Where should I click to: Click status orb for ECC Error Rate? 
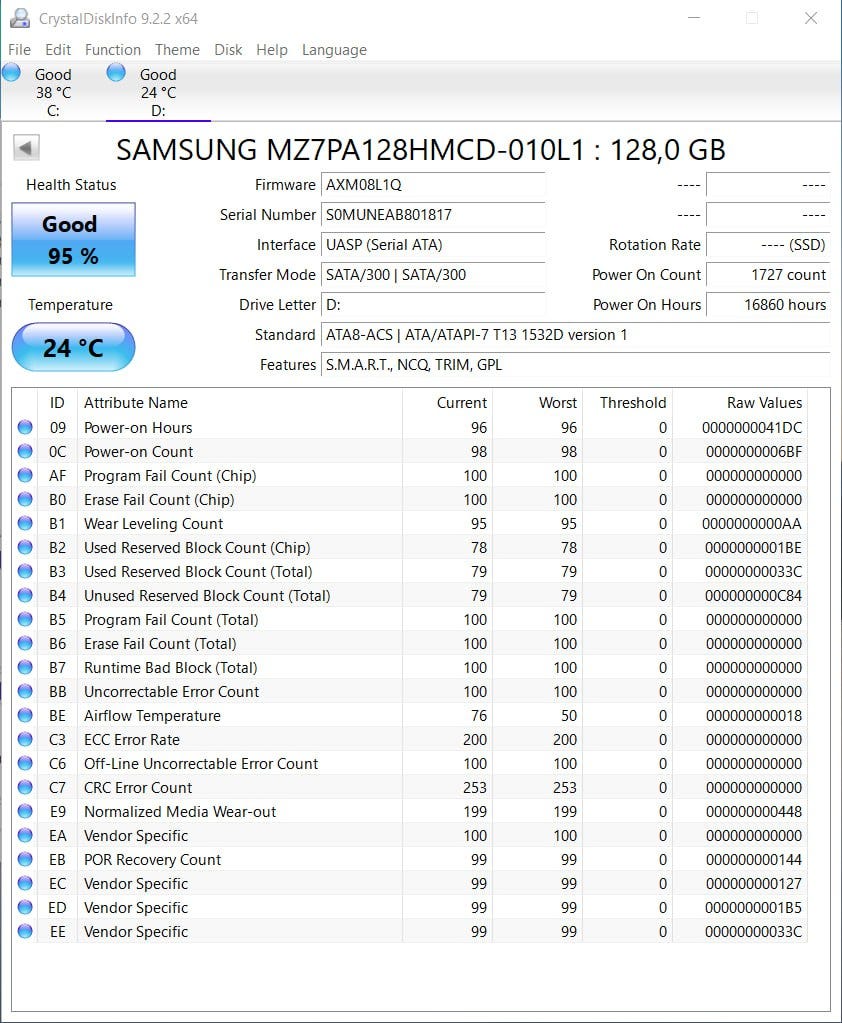(x=25, y=740)
